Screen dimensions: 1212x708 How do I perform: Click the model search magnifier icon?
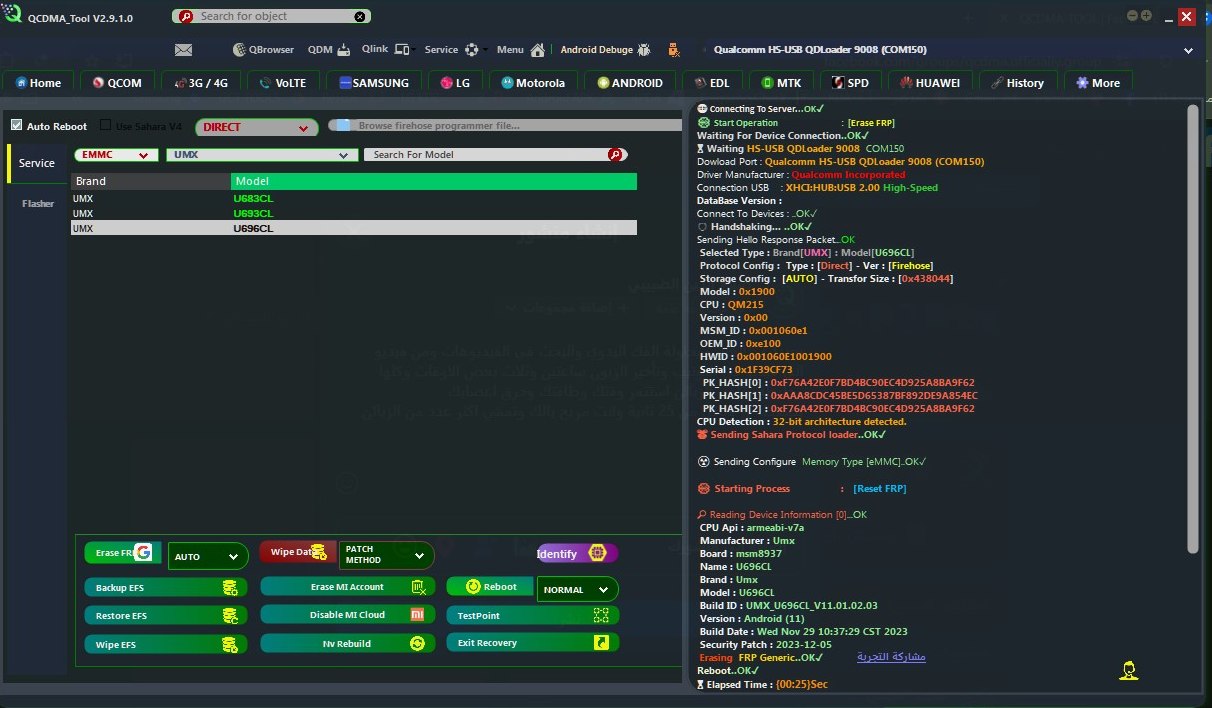(x=615, y=154)
